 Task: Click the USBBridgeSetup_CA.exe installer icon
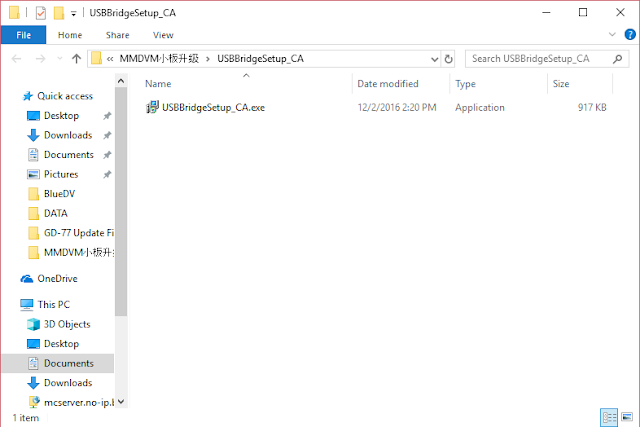pyautogui.click(x=152, y=107)
